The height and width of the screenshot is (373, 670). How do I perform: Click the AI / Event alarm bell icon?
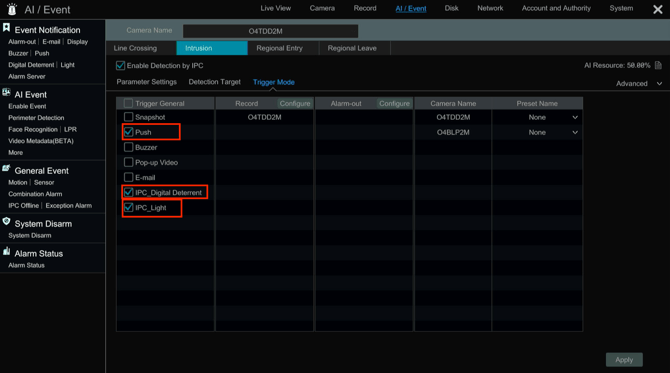click(x=12, y=9)
